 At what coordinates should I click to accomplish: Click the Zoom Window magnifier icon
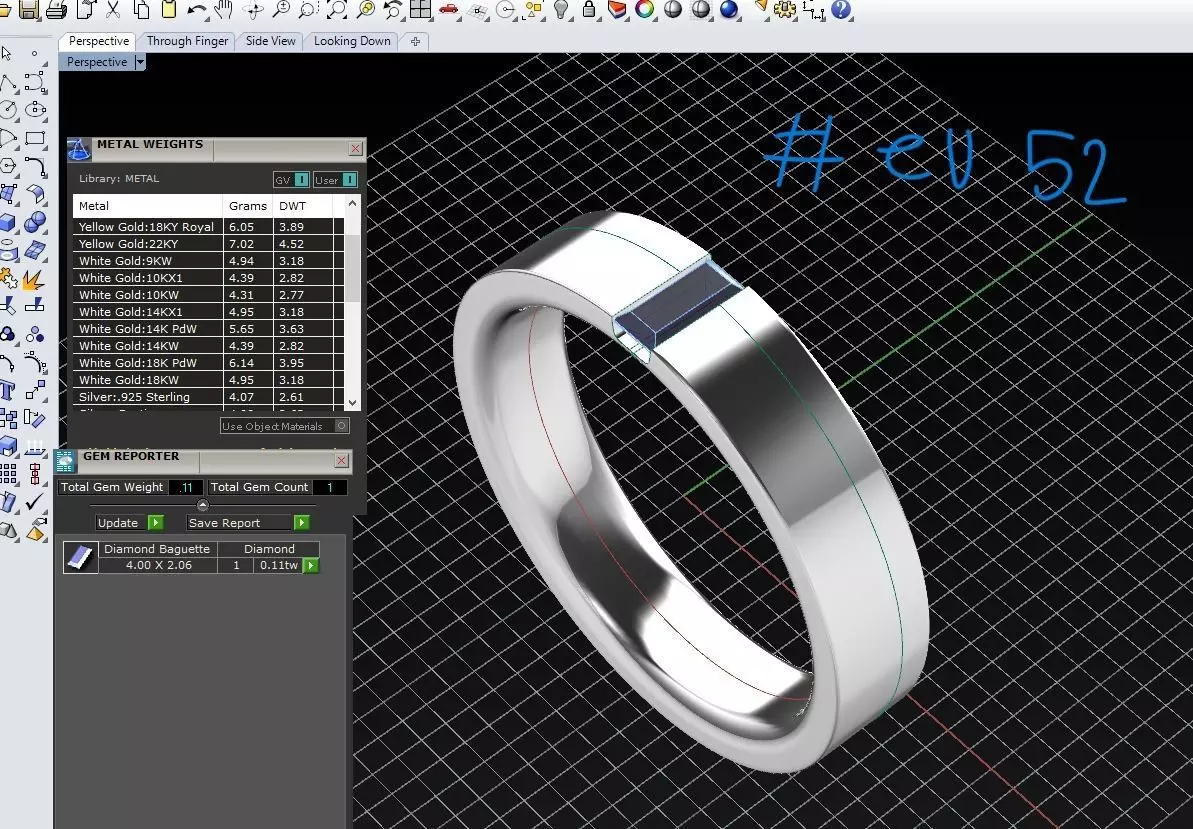(x=308, y=9)
